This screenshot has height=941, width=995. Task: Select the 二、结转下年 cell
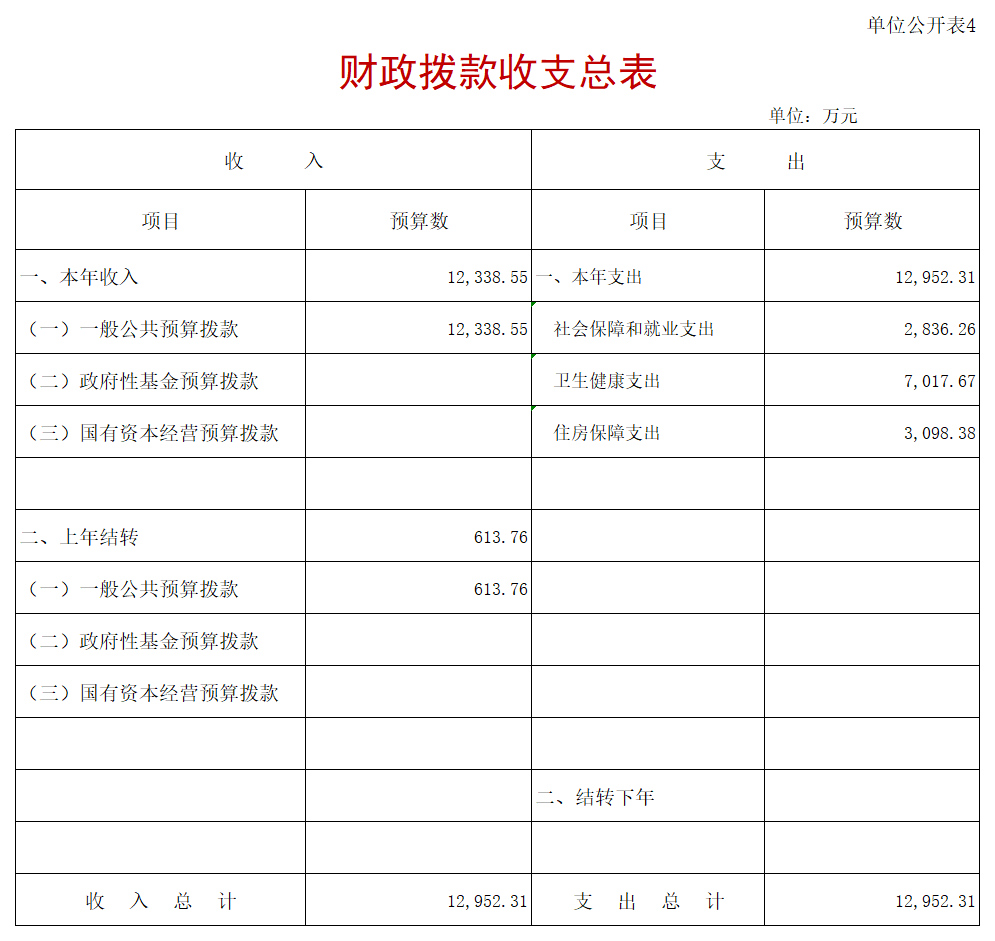pyautogui.click(x=596, y=797)
